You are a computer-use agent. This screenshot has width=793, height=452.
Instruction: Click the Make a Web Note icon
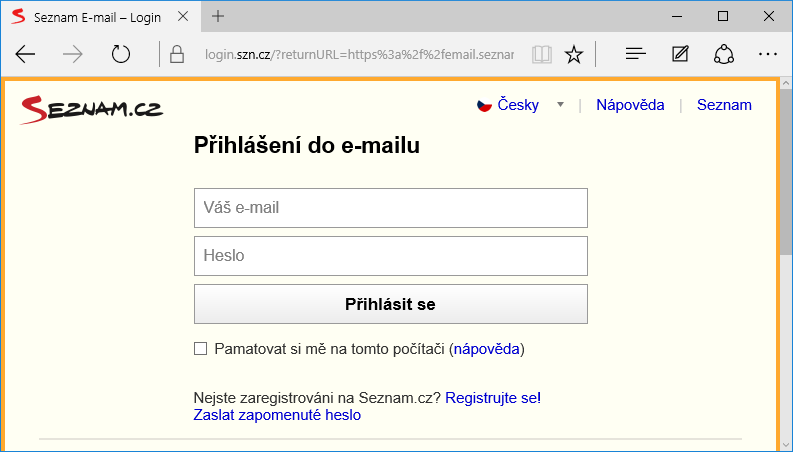[x=681, y=54]
